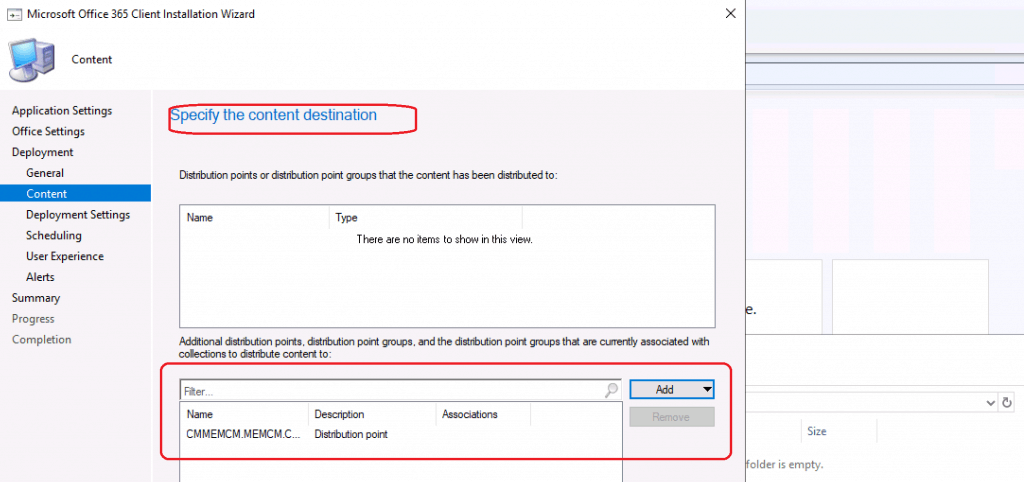Close the Office 365 Client Installation Wizard
The height and width of the screenshot is (482, 1024).
tap(731, 13)
